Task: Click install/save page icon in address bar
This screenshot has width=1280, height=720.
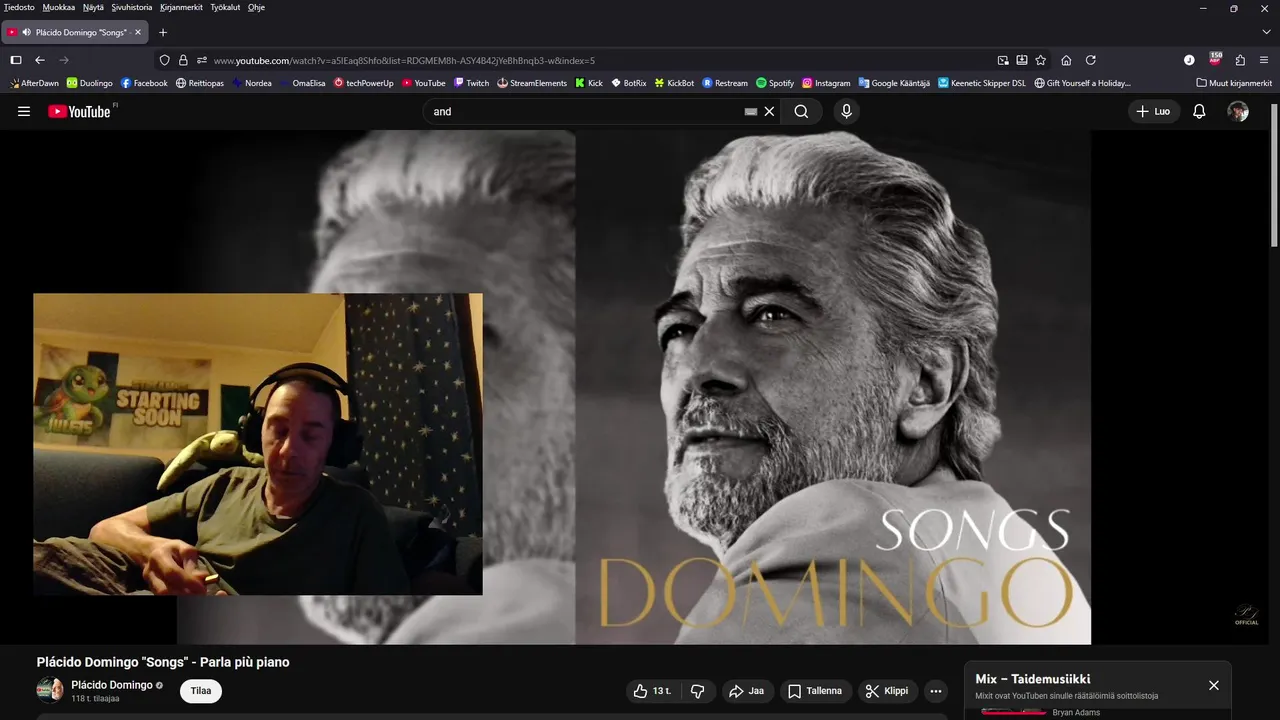Action: pos(1022,60)
